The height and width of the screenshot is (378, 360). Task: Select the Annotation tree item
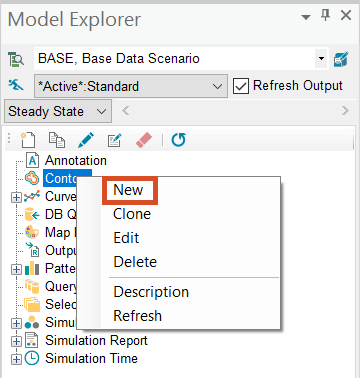pos(76,161)
